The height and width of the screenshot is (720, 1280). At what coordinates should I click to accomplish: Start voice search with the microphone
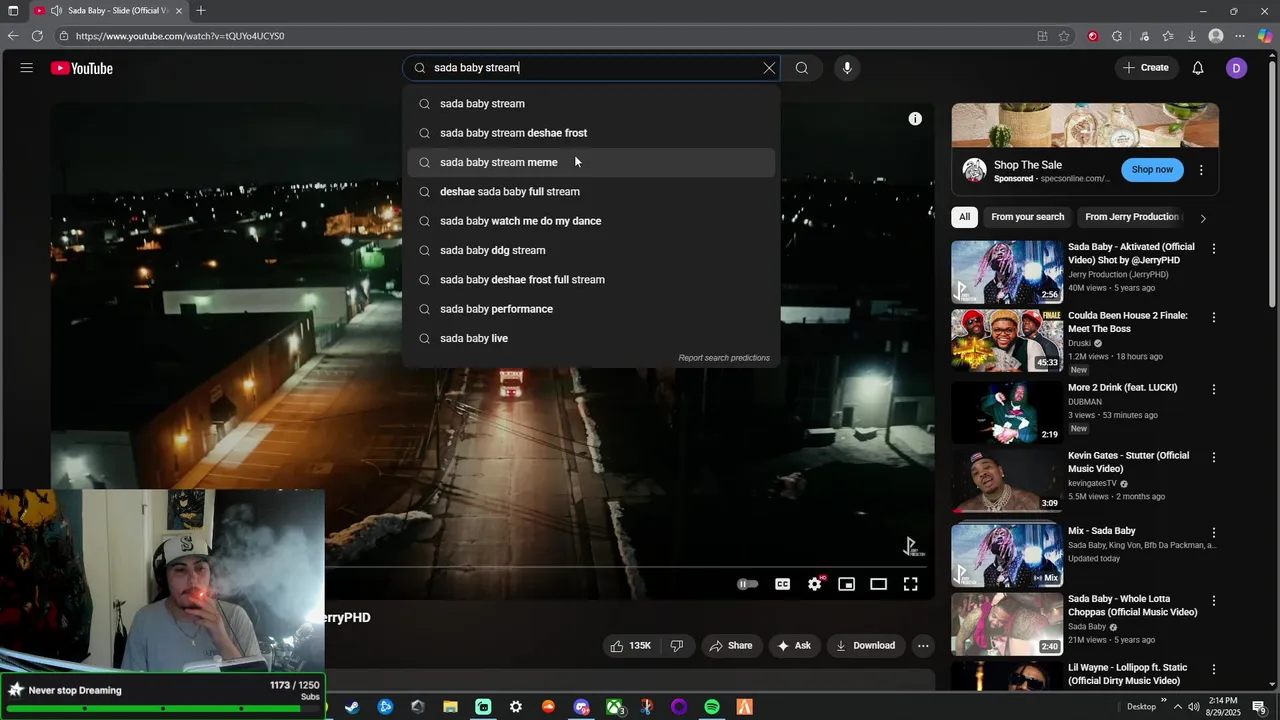(x=847, y=68)
